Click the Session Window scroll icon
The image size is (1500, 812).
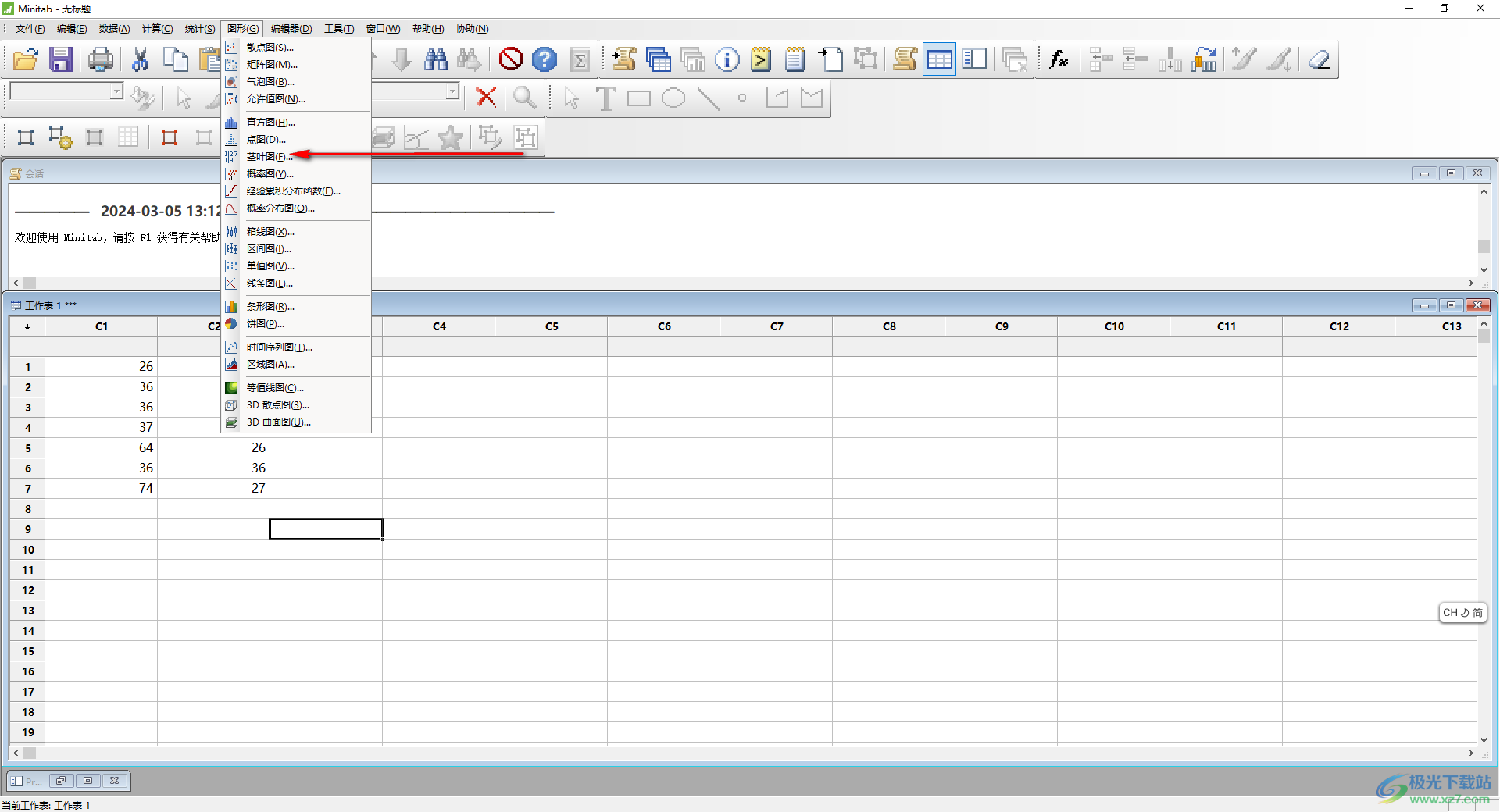(905, 59)
